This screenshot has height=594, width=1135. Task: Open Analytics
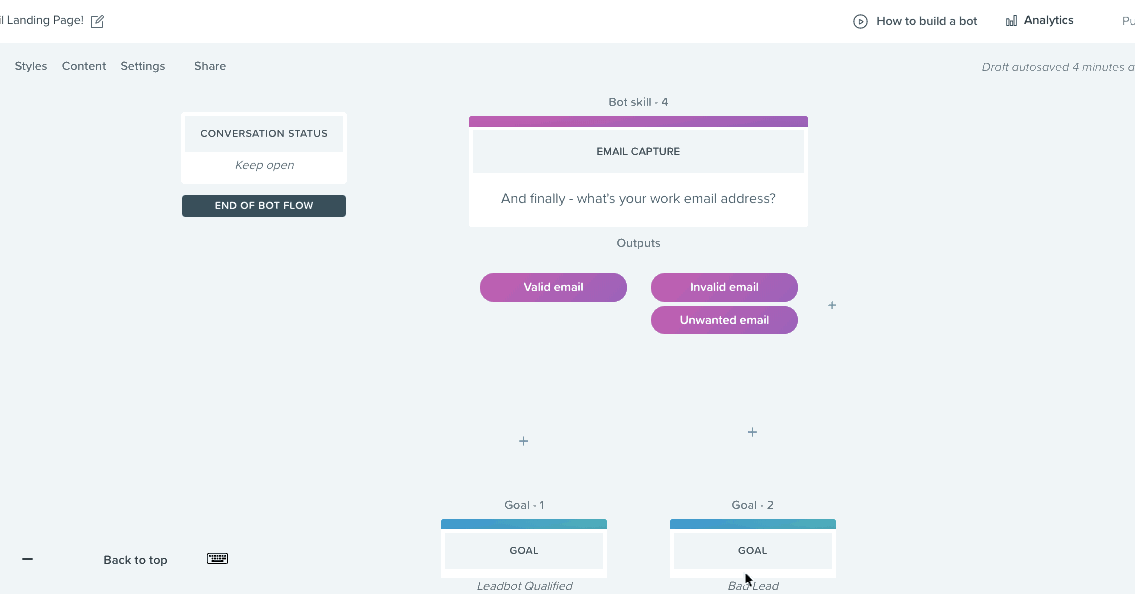[x=1048, y=20]
